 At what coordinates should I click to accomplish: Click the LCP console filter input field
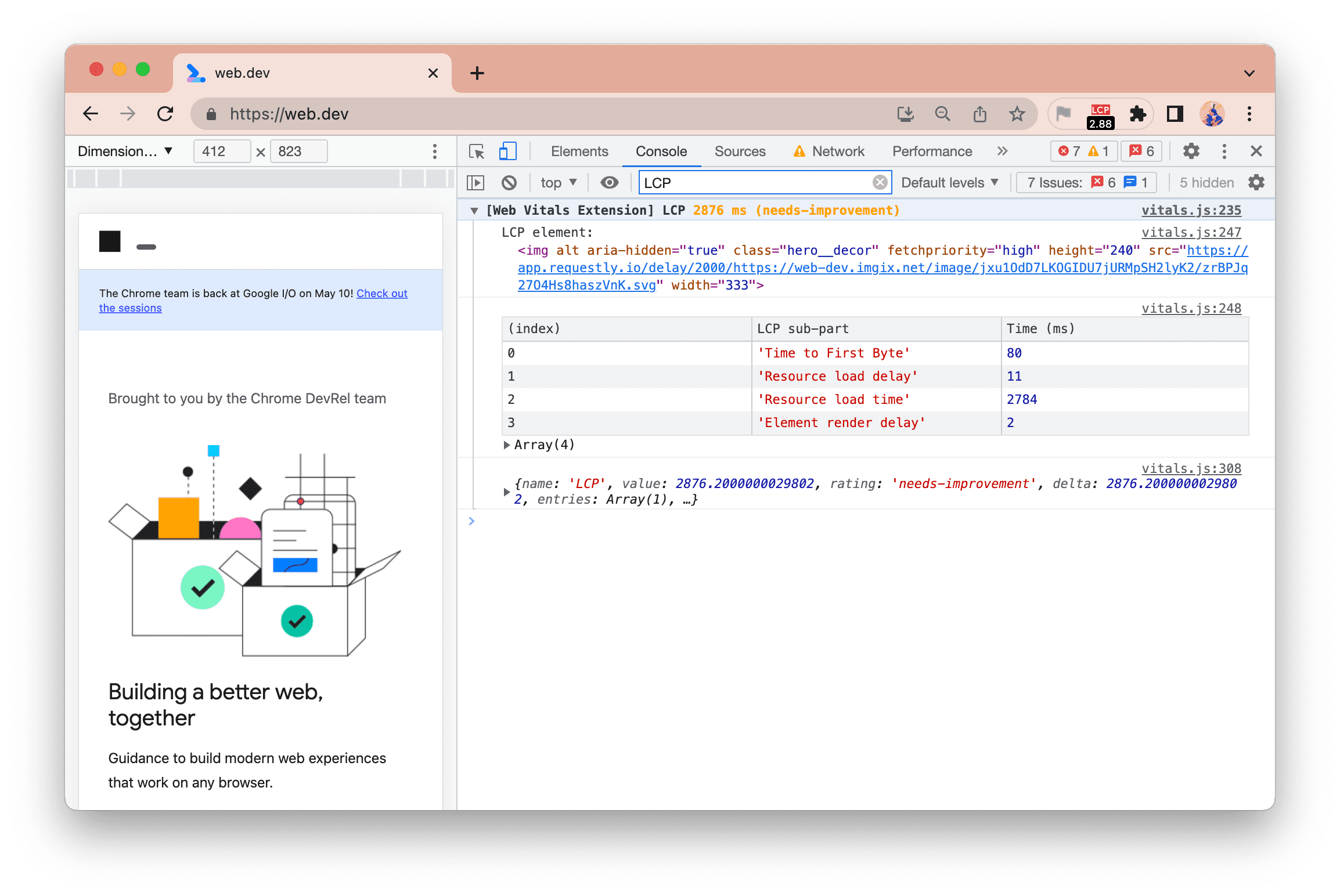click(x=762, y=182)
